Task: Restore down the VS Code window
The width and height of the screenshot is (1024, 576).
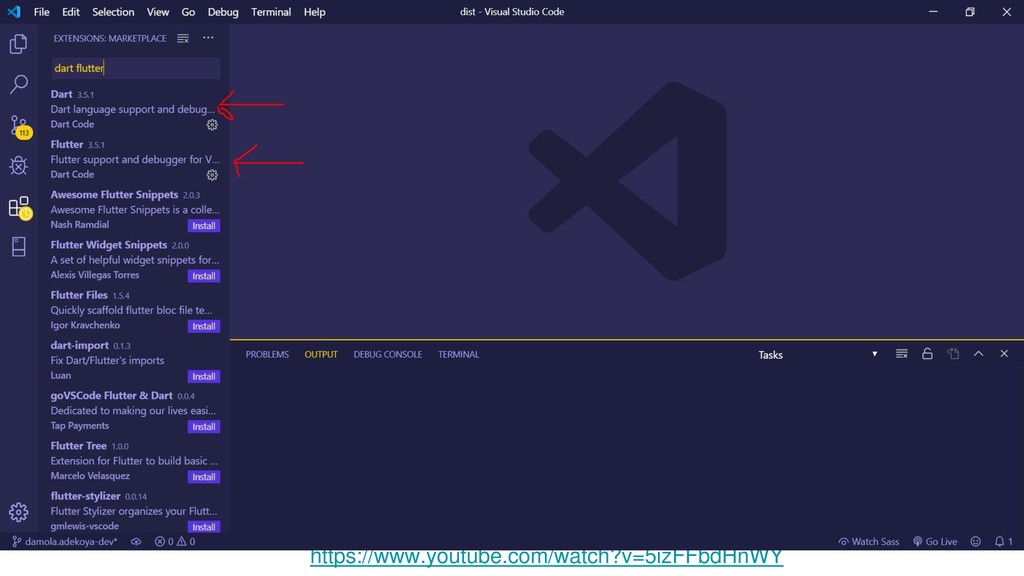Action: coord(970,12)
